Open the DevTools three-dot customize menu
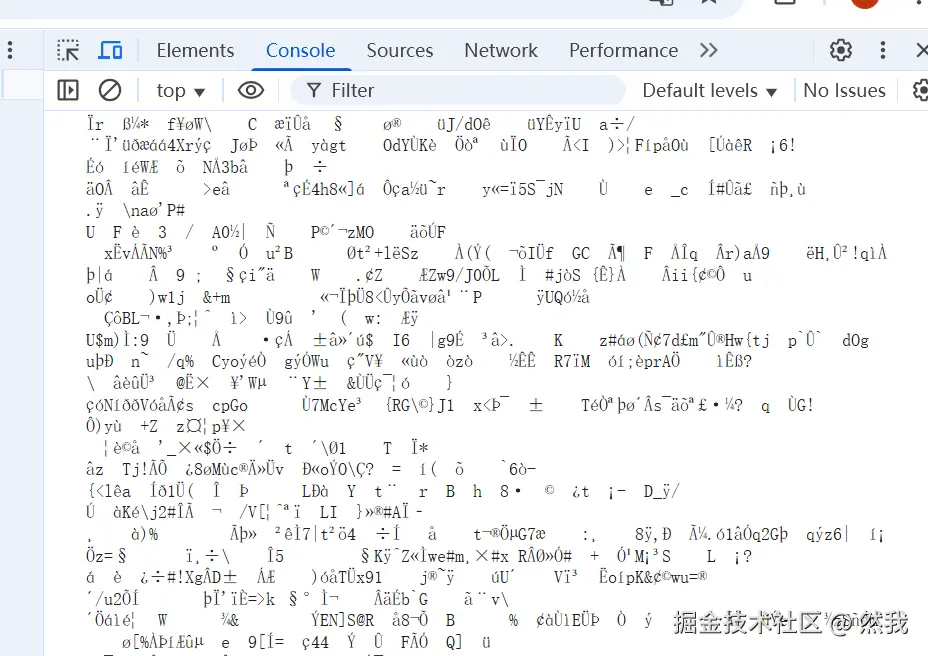 (x=883, y=50)
